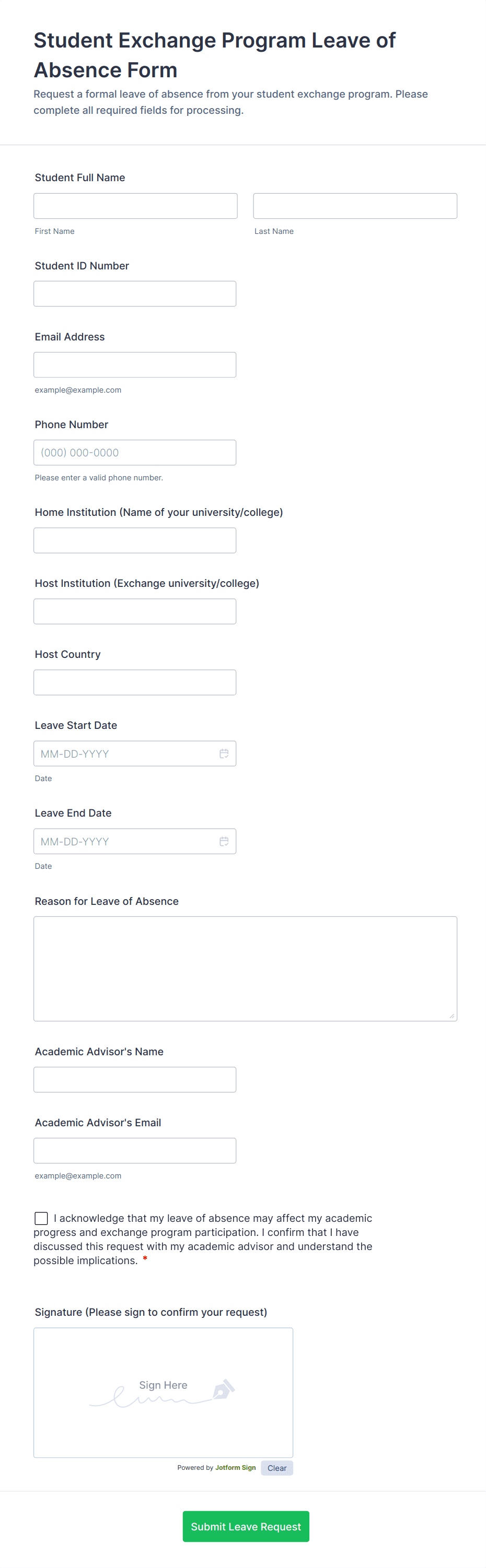This screenshot has width=486, height=1568.
Task: Clear the signature field
Action: pos(276,1468)
